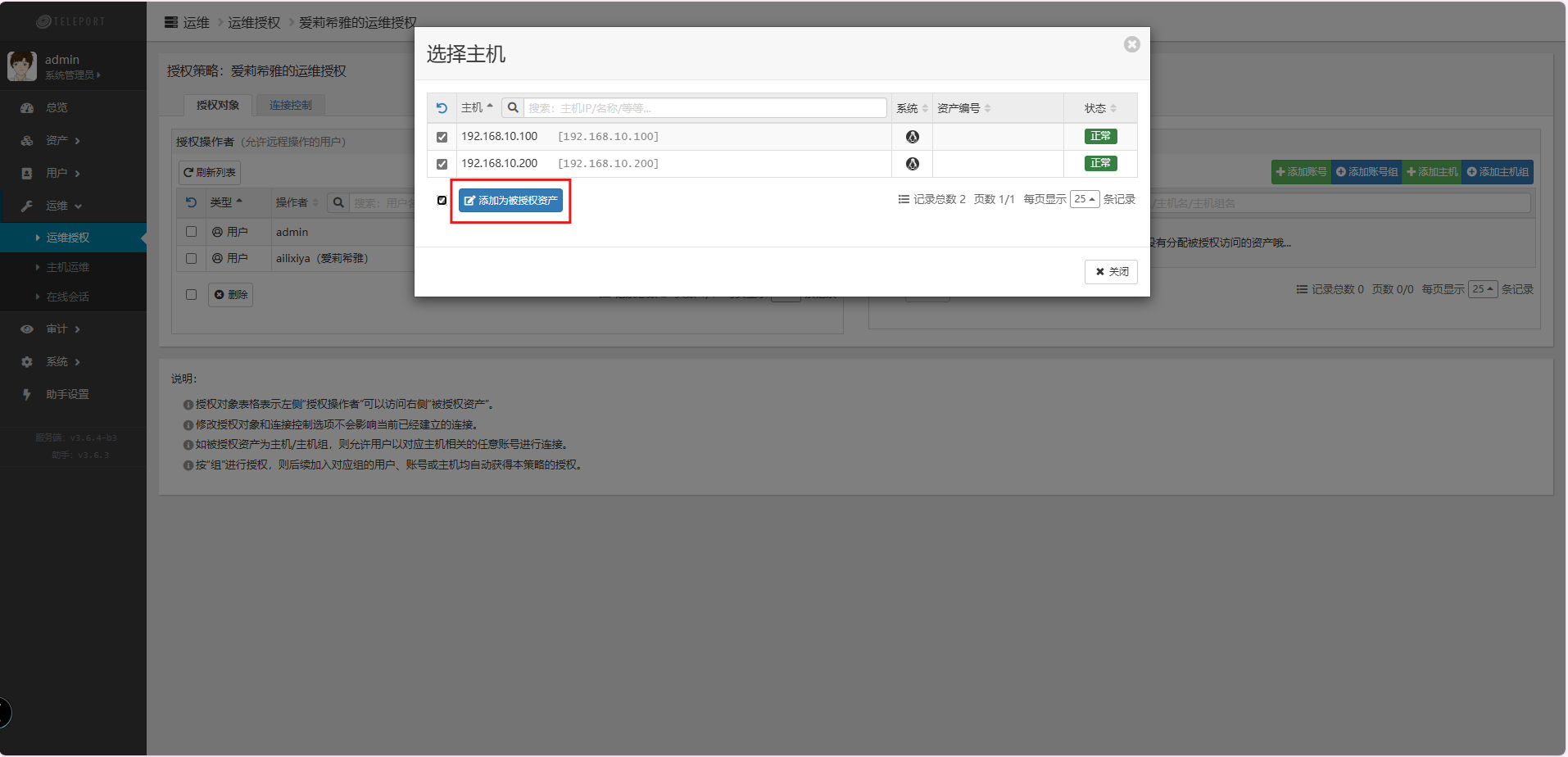Open the per-page 25 dropdown in host dialog
Screen dimensions: 1568x757
point(1084,199)
